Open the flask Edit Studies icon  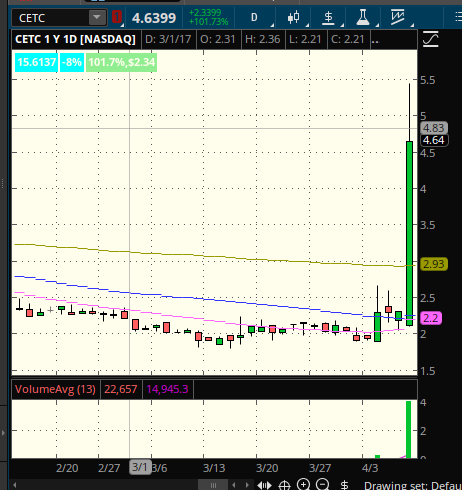coord(363,18)
